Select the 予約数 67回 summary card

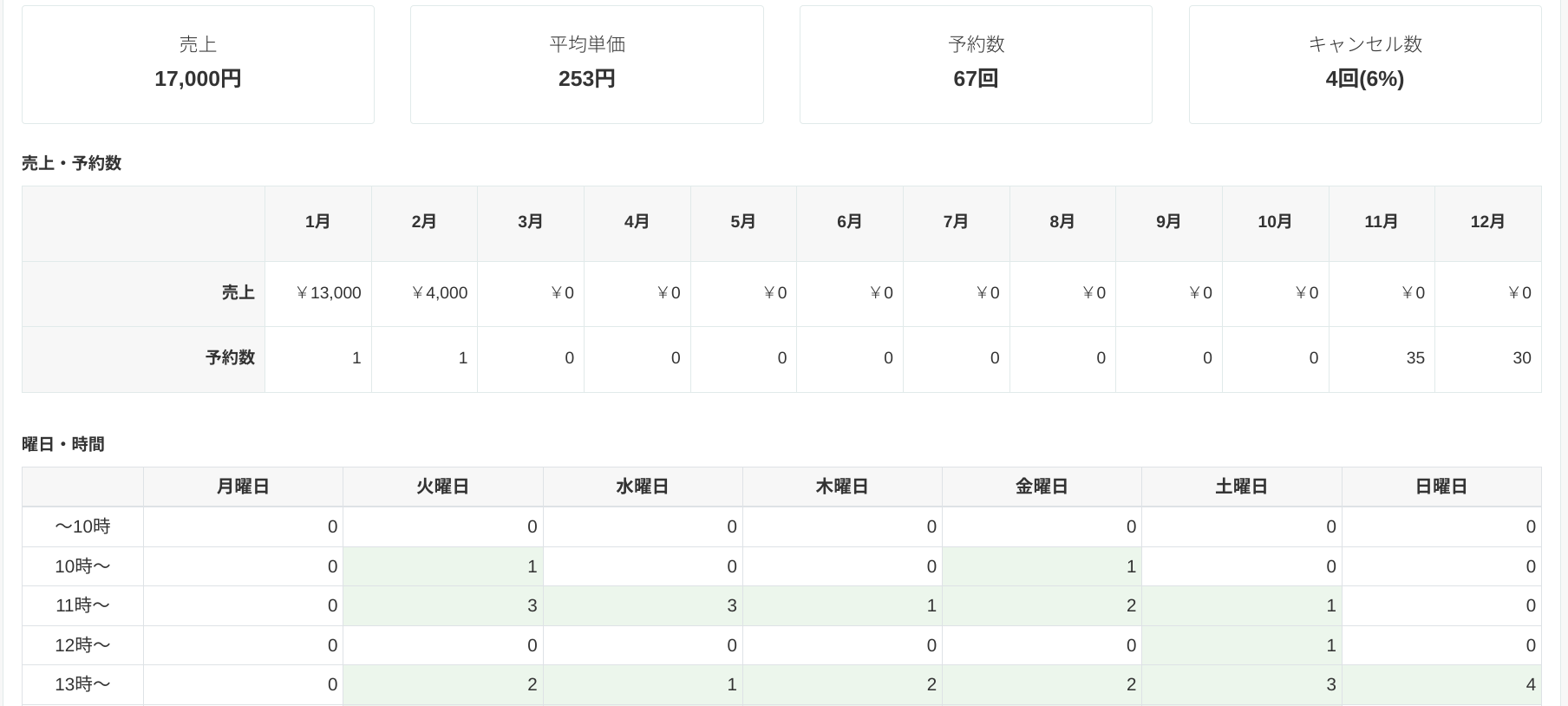[976, 64]
